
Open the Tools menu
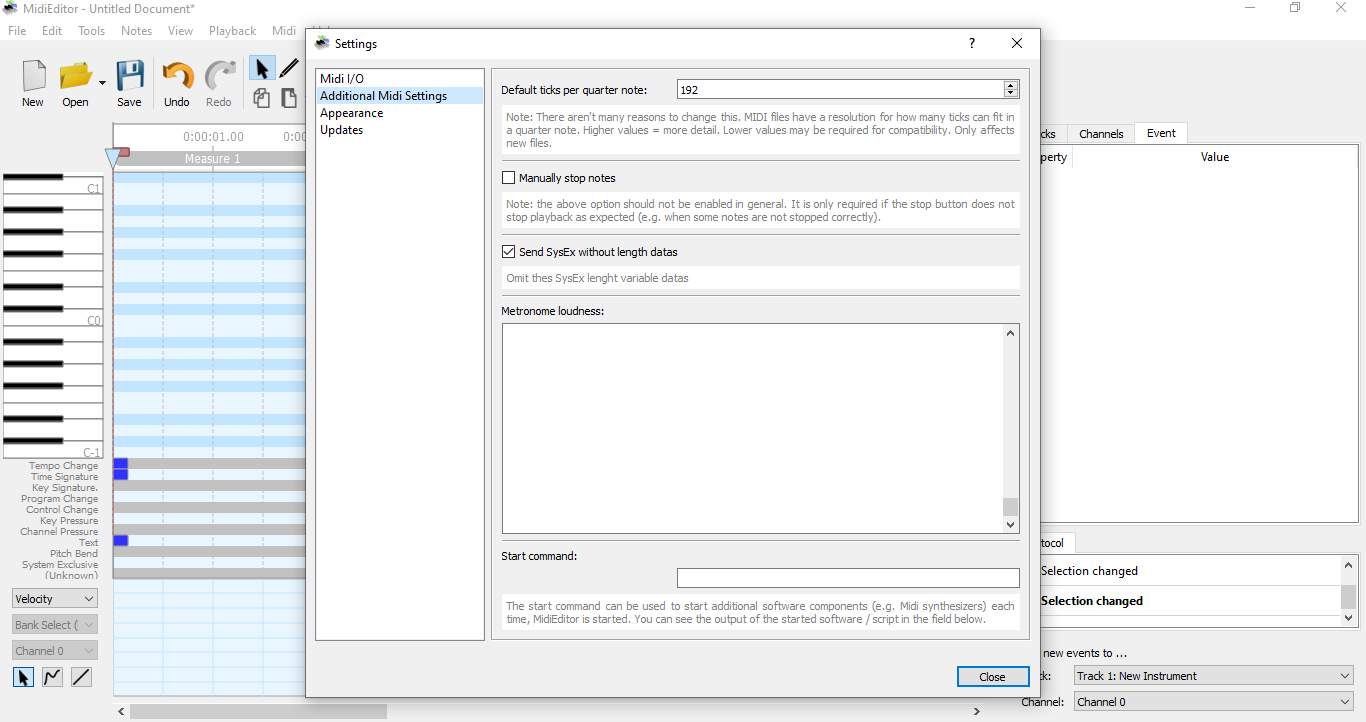point(92,31)
